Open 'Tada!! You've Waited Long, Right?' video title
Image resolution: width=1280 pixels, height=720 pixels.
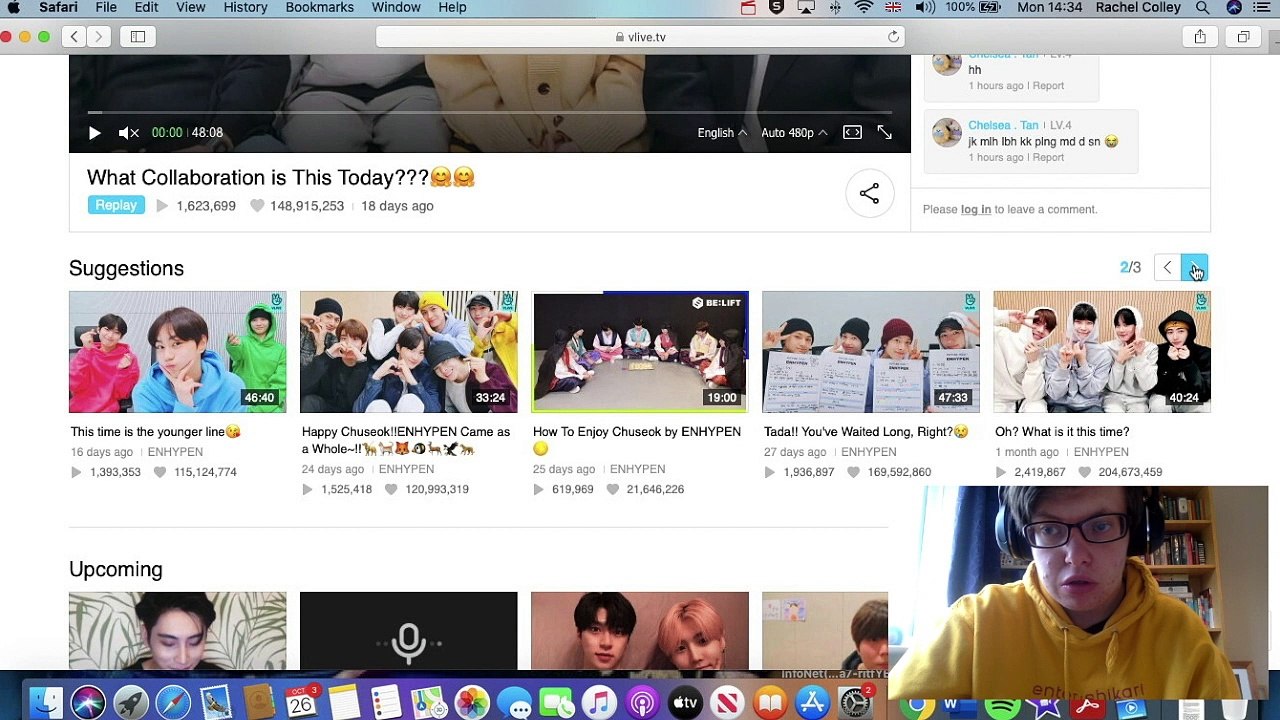click(866, 432)
